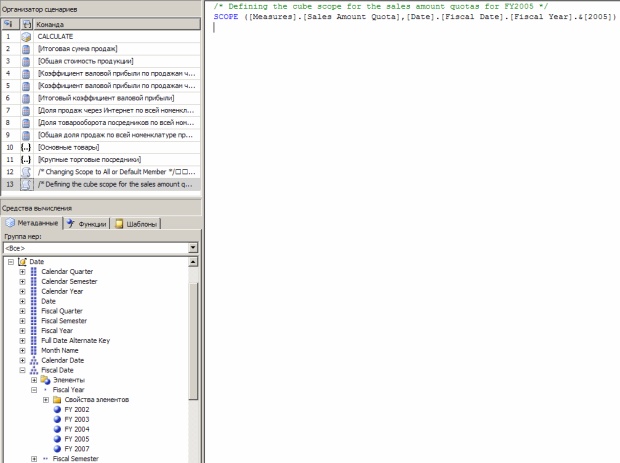
Task: Click the Свойства элементов folder icon
Action: pos(57,399)
